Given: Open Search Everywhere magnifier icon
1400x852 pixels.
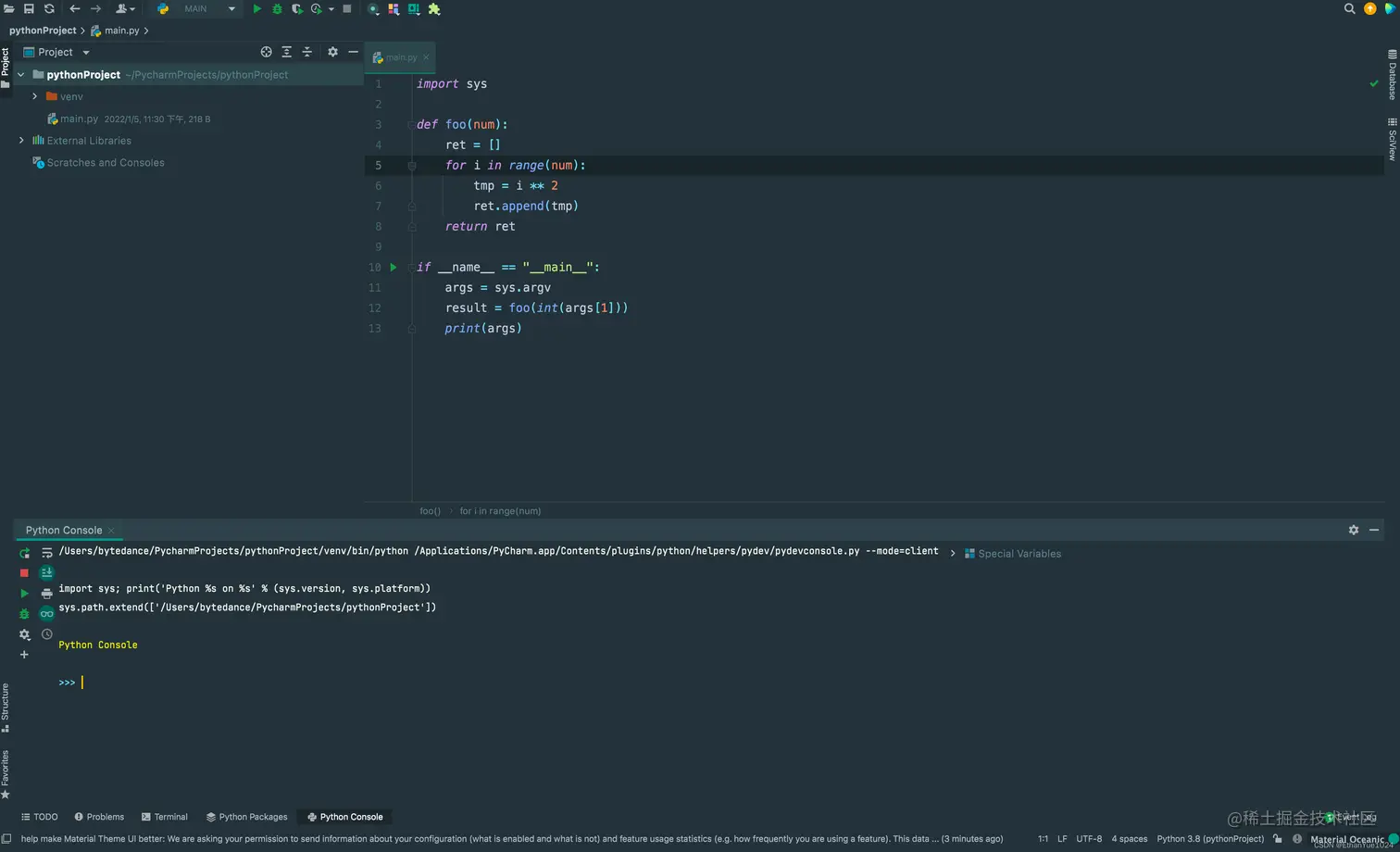Looking at the screenshot, I should point(1349,8).
